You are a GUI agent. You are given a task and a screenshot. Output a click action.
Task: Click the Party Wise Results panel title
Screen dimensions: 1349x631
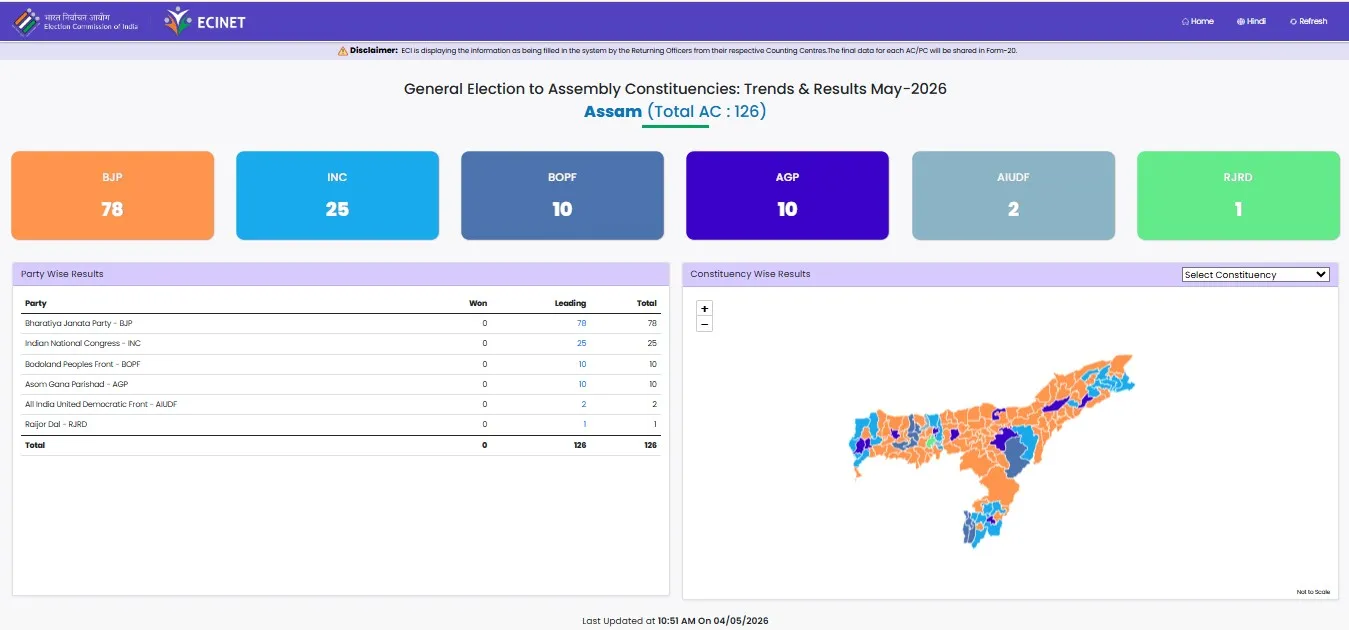click(x=62, y=274)
